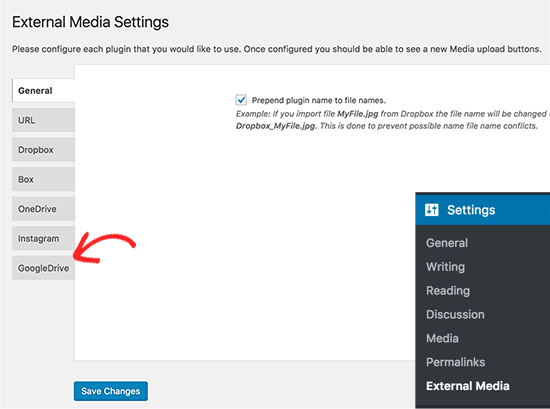Open the General plugin tab
The height and width of the screenshot is (409, 550).
click(x=43, y=90)
